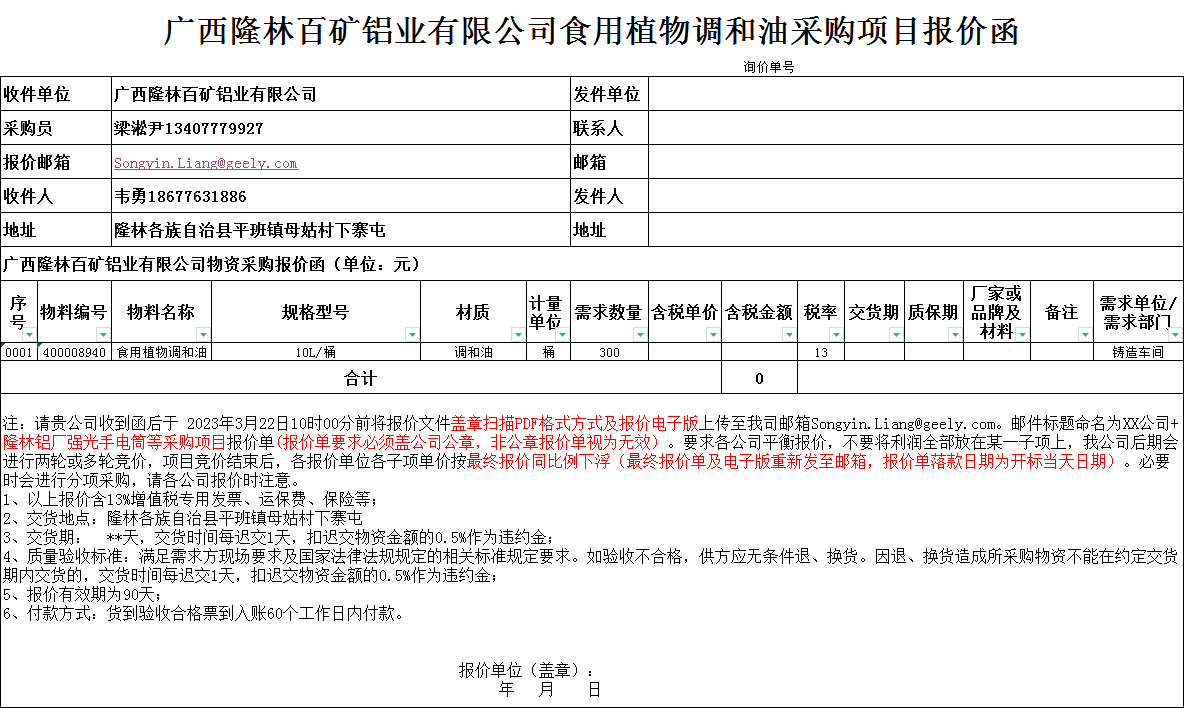Image resolution: width=1184 pixels, height=708 pixels.
Task: Click the address value cell beside the recipient 地址 label
Action: click(x=341, y=229)
